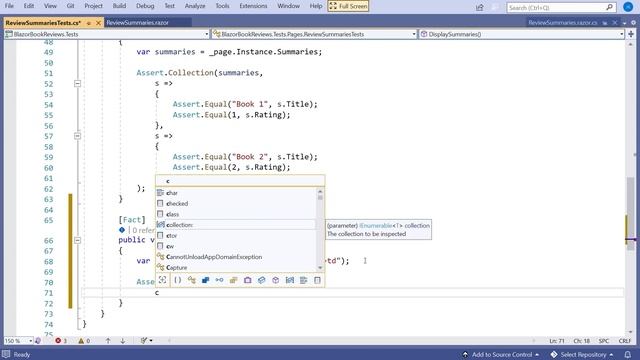Image resolution: width=640 pixels, height=360 pixels.
Task: Switch to ReviewSummaries.razor.cs preview tab
Action: [562, 23]
